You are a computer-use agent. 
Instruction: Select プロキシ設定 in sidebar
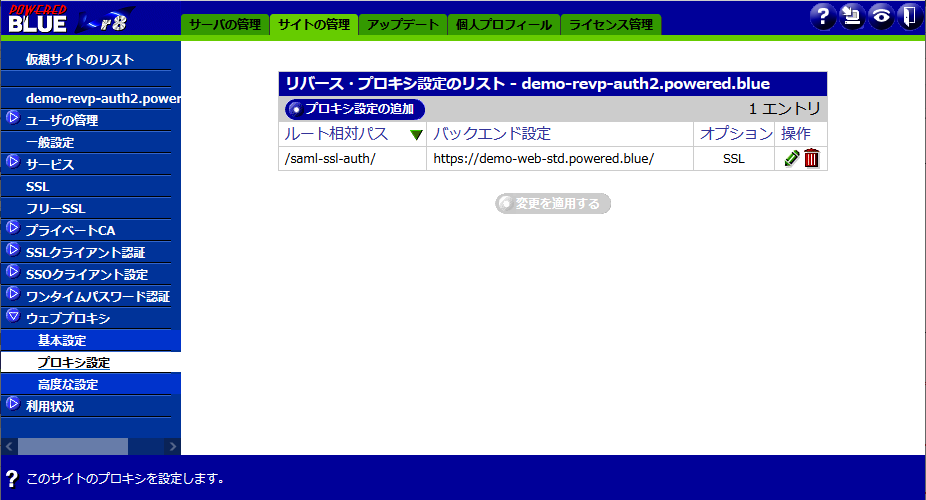(x=74, y=362)
